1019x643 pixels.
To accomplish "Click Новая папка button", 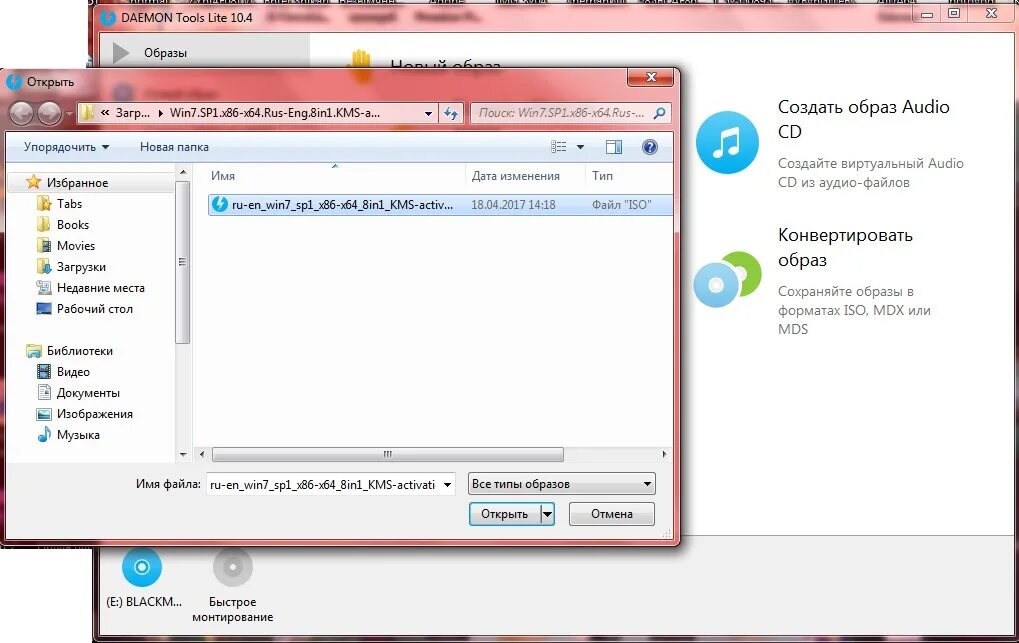I will click(174, 147).
